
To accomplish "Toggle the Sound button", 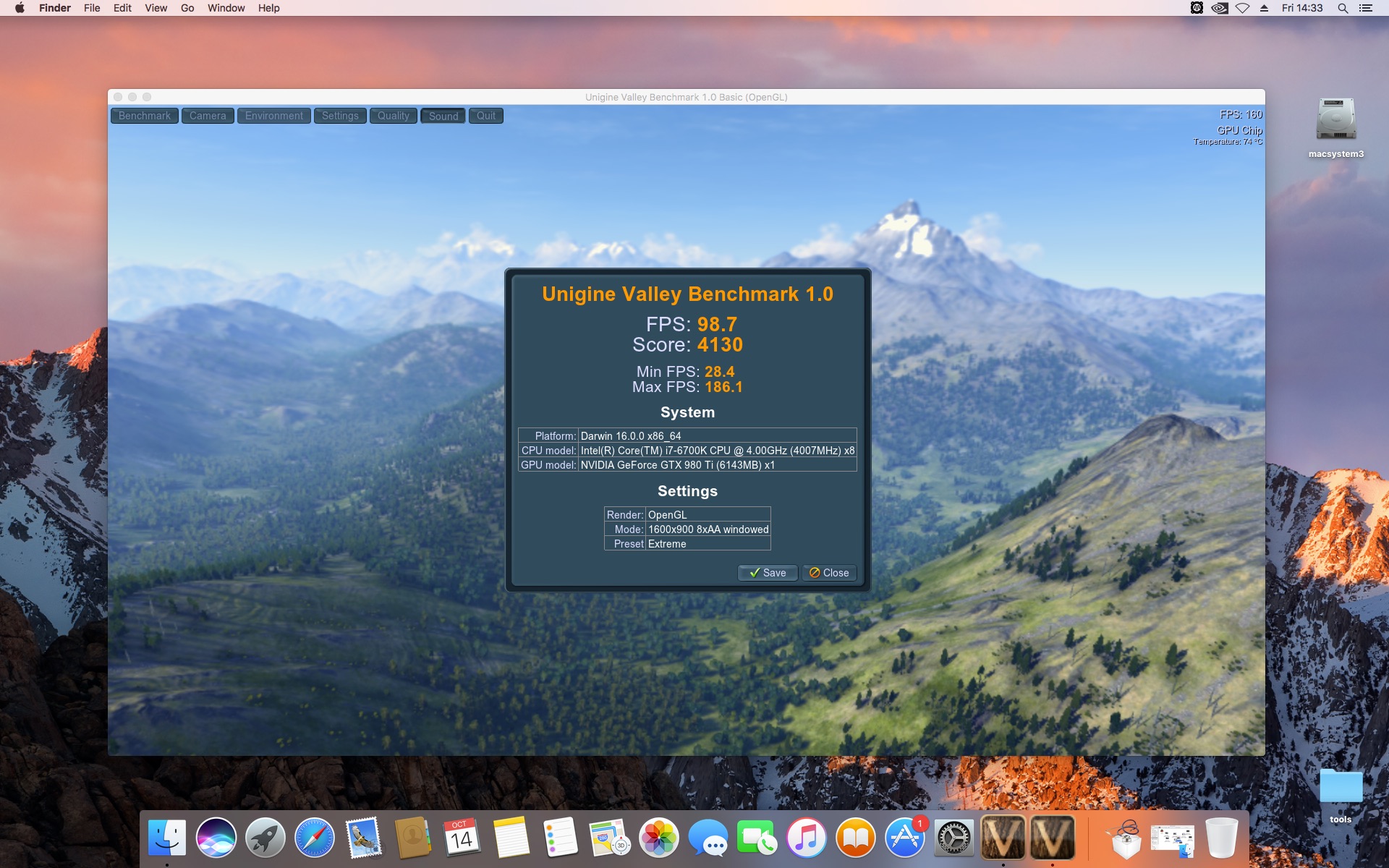I will (x=443, y=116).
